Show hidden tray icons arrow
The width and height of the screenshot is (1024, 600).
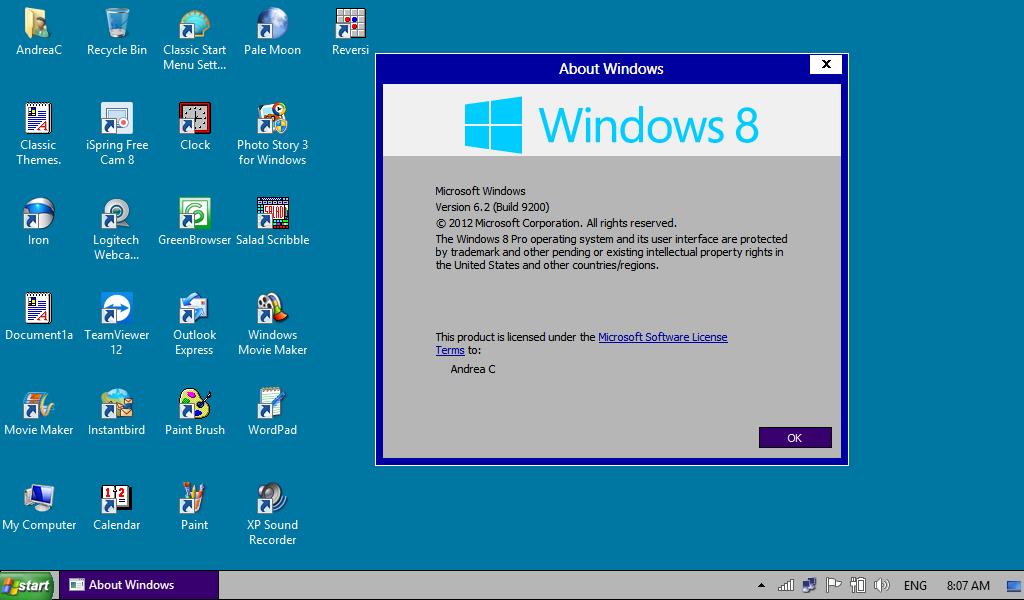click(x=761, y=585)
